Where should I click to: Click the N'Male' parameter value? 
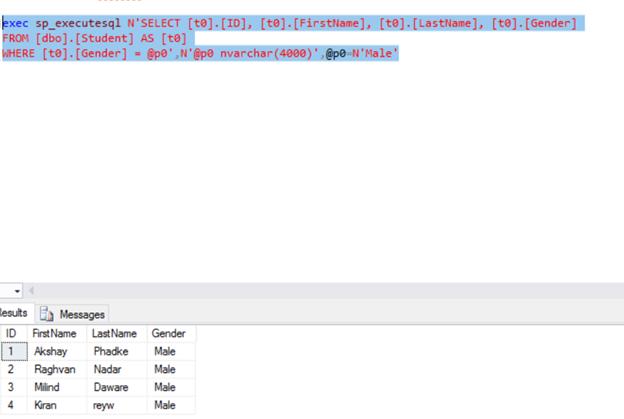(x=375, y=53)
